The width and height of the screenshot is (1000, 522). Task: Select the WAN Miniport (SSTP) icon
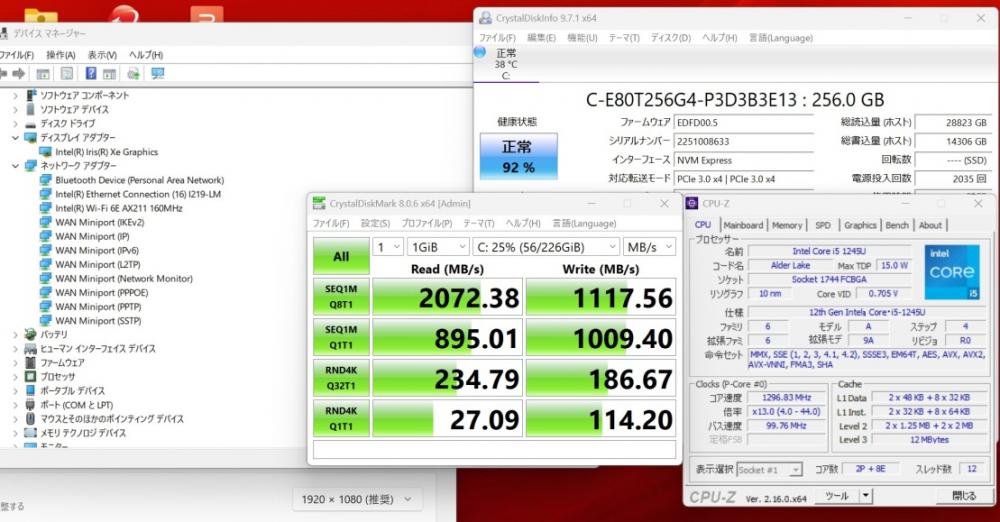click(x=45, y=320)
